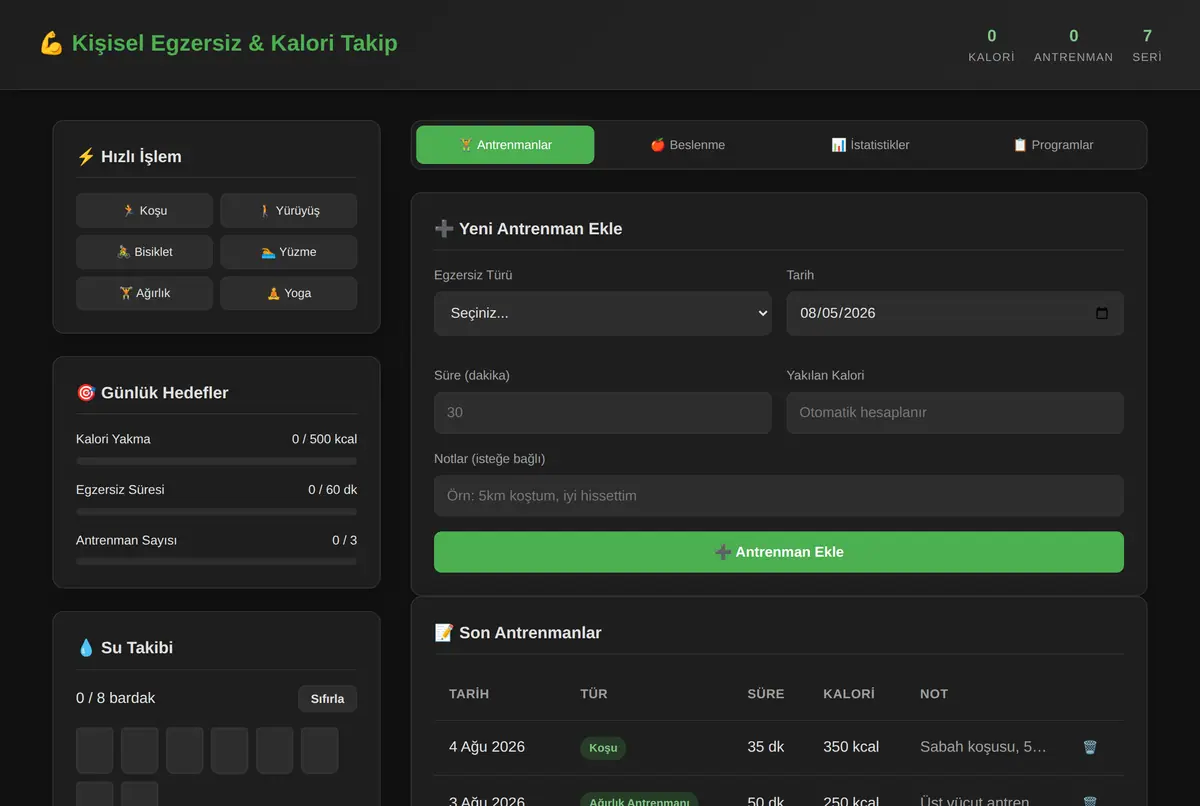This screenshot has width=1200, height=806.
Task: Submit with the Antrenman Ekle button
Action: pos(779,552)
